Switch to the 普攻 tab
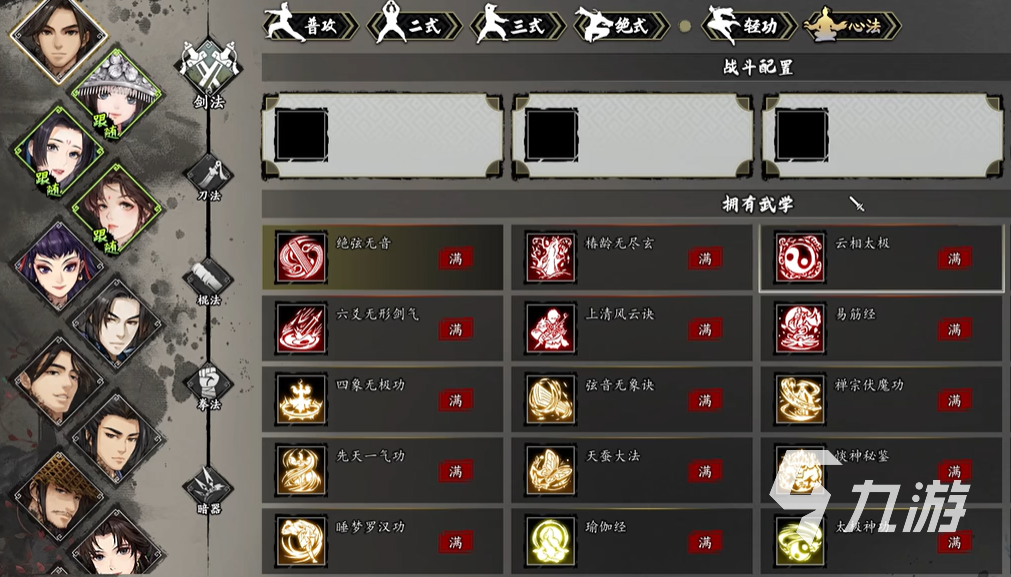 click(x=311, y=26)
